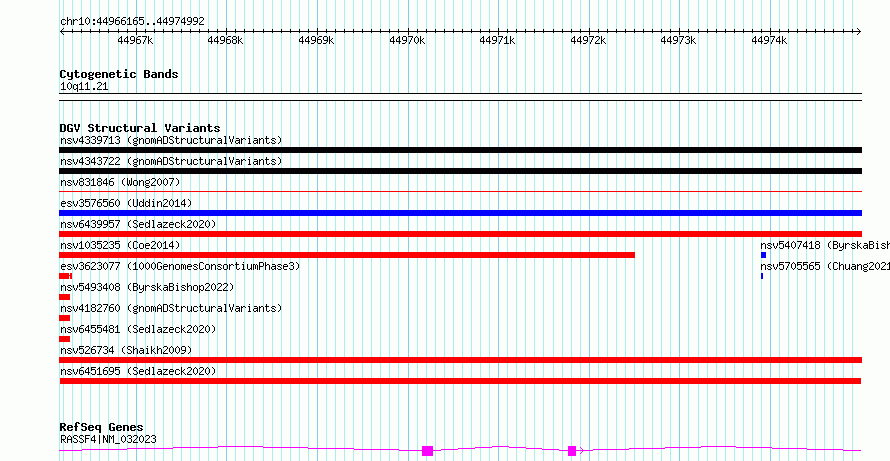The height and width of the screenshot is (461, 890).
Task: Open the nsv5705565 Chuang2021 label
Action: [x=825, y=266]
